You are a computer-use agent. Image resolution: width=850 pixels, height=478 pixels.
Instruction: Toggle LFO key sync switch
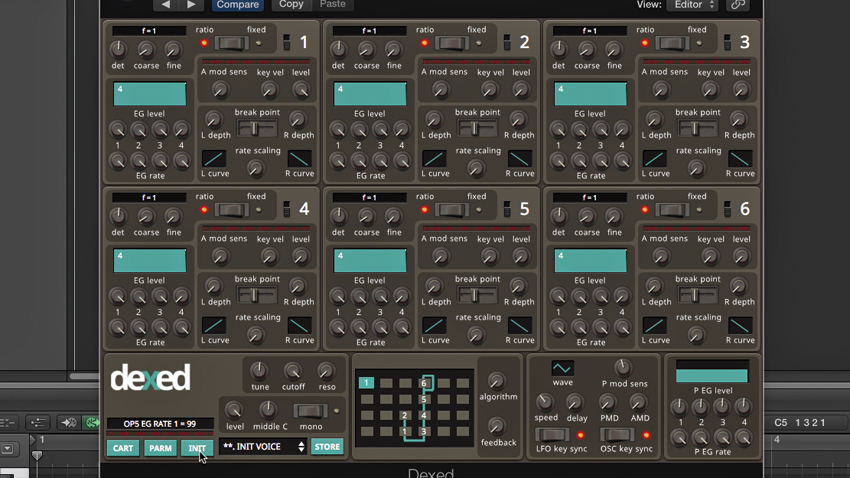point(552,435)
